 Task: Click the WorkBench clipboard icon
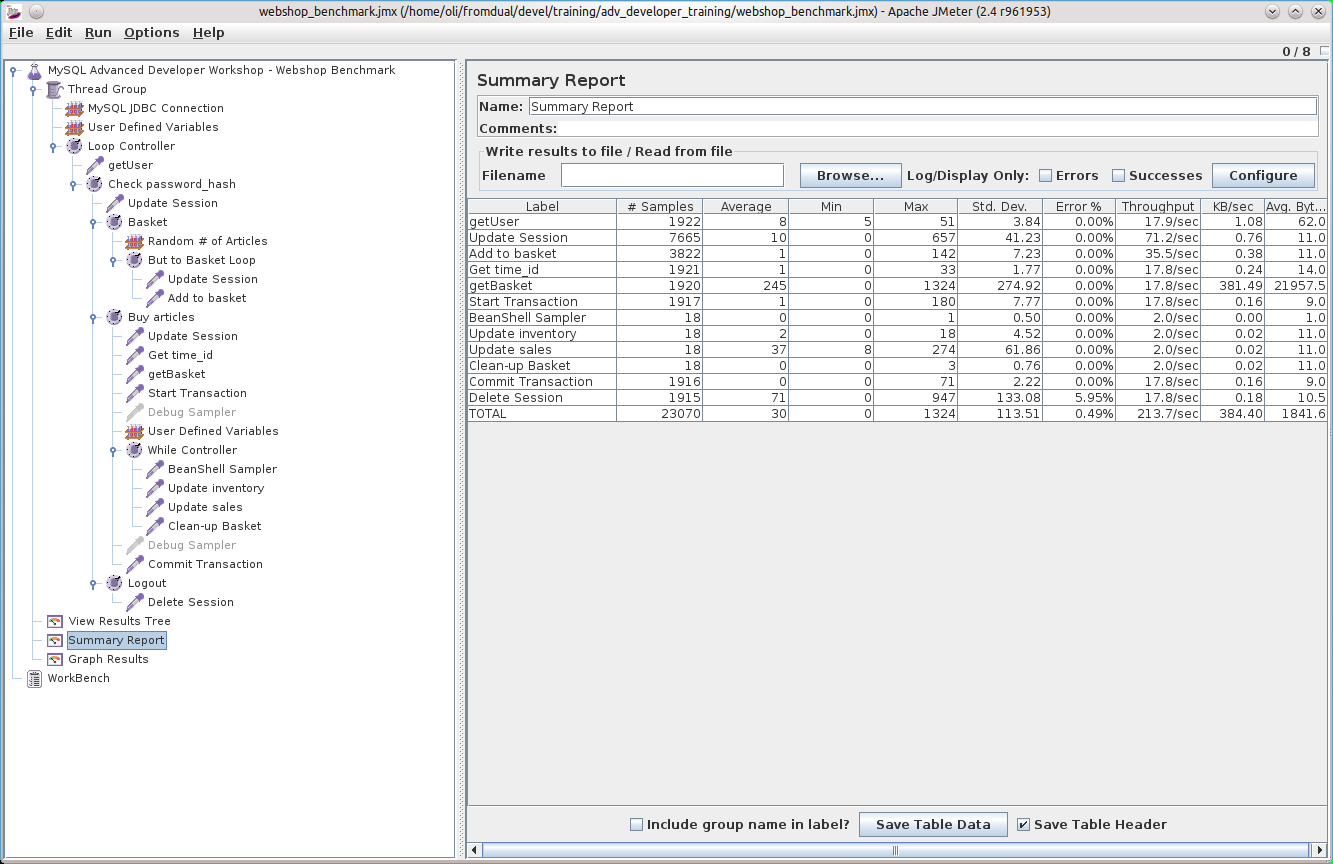coord(35,678)
